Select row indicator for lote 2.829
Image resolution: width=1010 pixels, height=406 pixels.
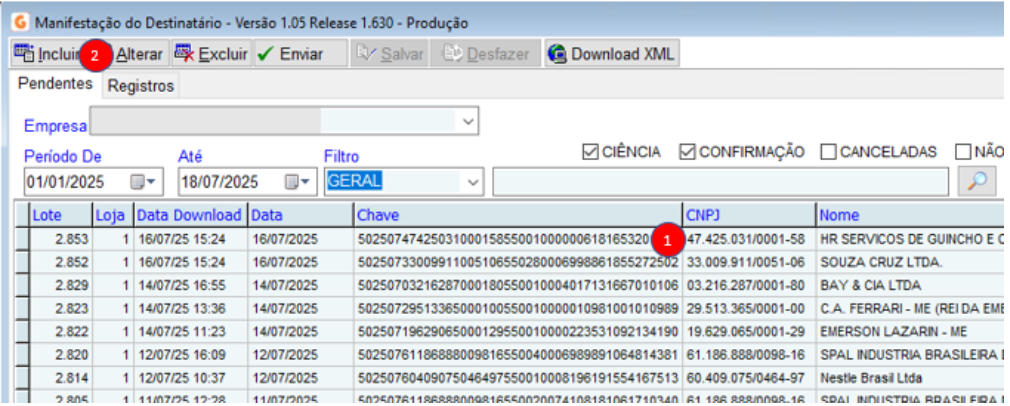[22, 285]
